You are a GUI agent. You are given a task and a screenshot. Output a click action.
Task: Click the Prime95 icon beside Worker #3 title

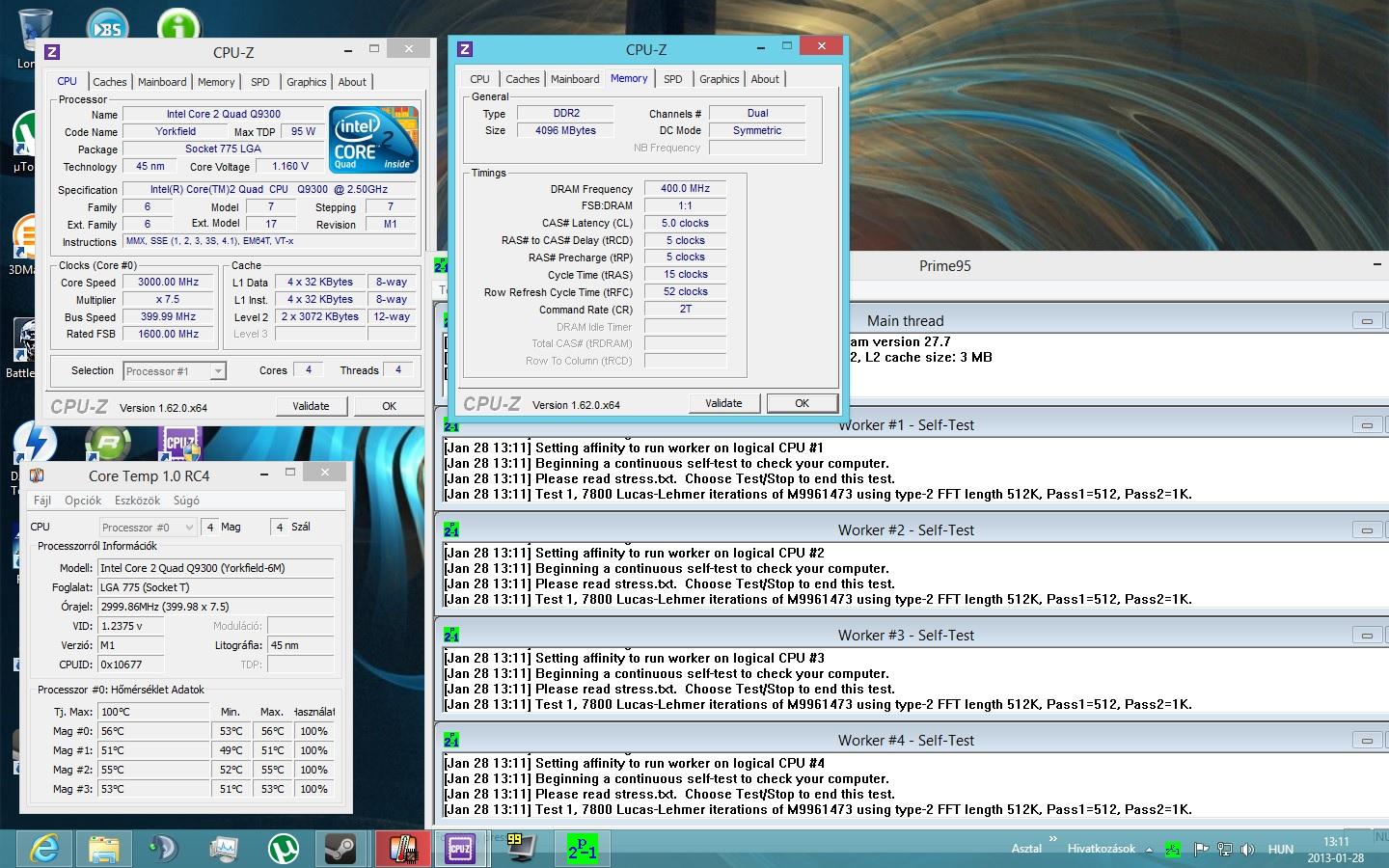(451, 635)
